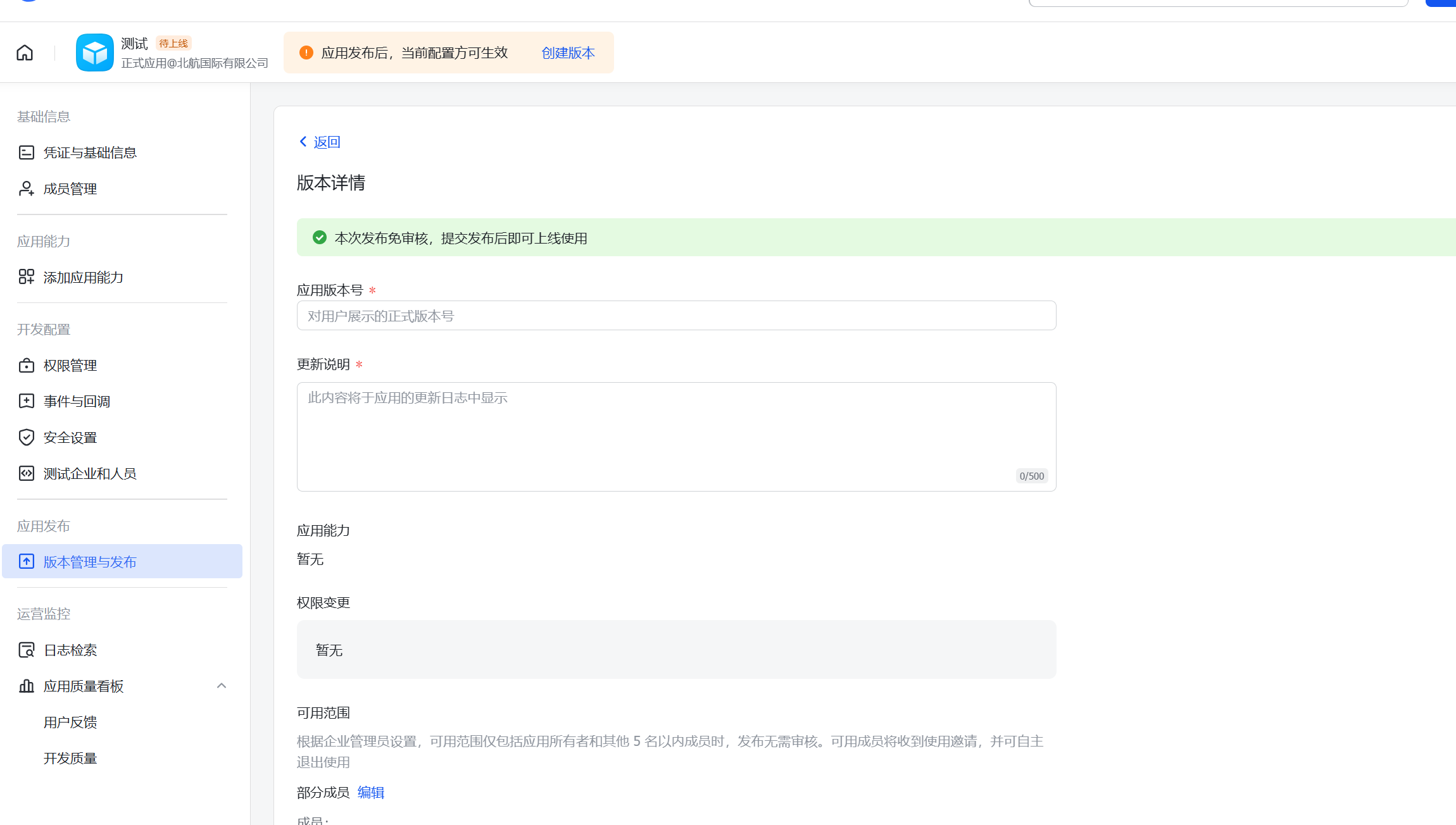This screenshot has width=1456, height=825.
Task: Click into the 更新说明 text area
Action: pos(676,437)
